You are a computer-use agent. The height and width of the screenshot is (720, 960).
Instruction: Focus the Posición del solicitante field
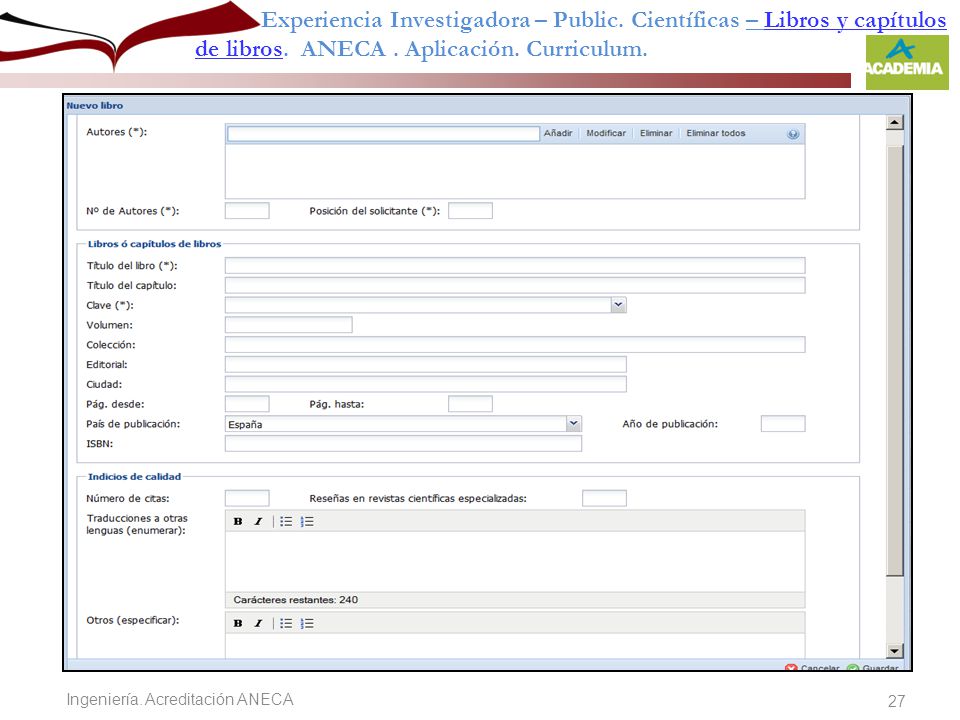(x=470, y=211)
